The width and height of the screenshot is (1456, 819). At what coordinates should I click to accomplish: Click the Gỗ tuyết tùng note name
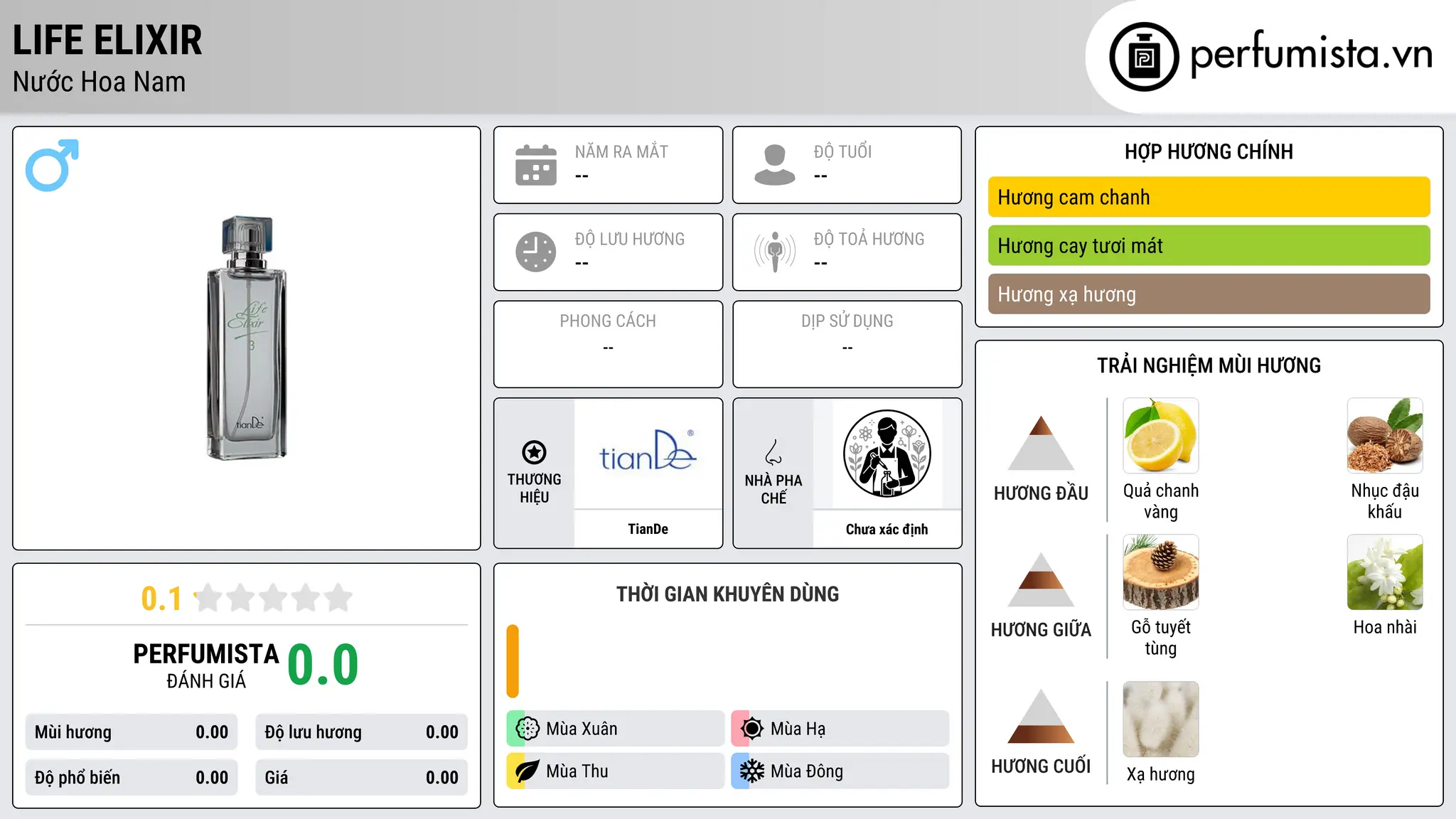1161,638
